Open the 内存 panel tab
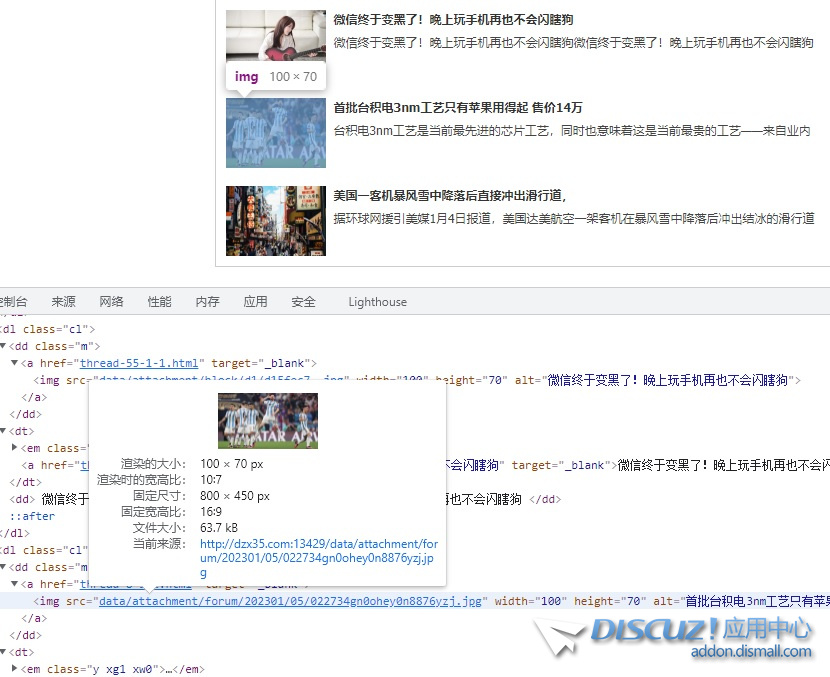This screenshot has width=830, height=677. pos(207,302)
